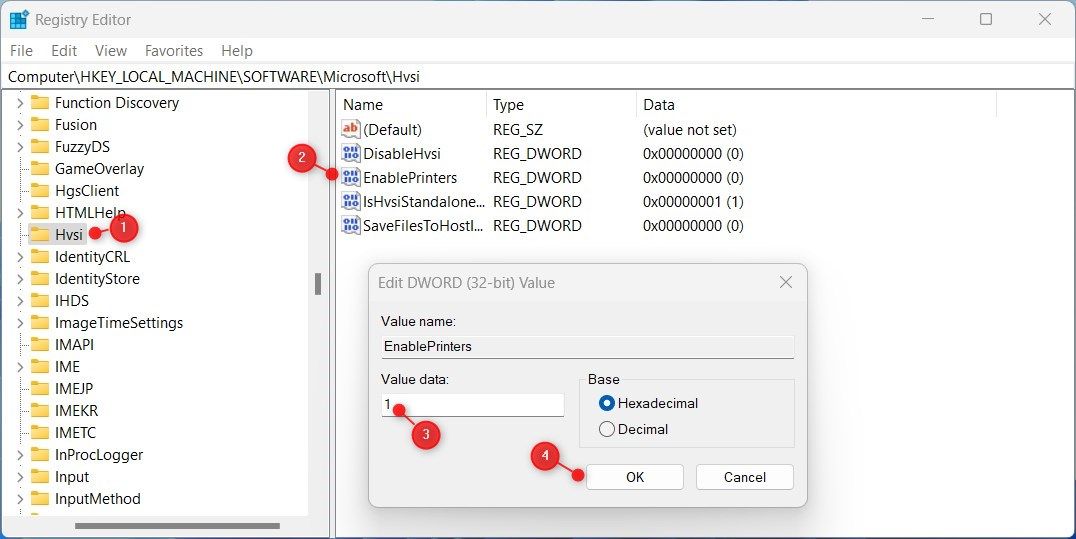This screenshot has height=539, width=1076.
Task: Click the ImageTimeSettings folder icon
Action: pos(40,322)
